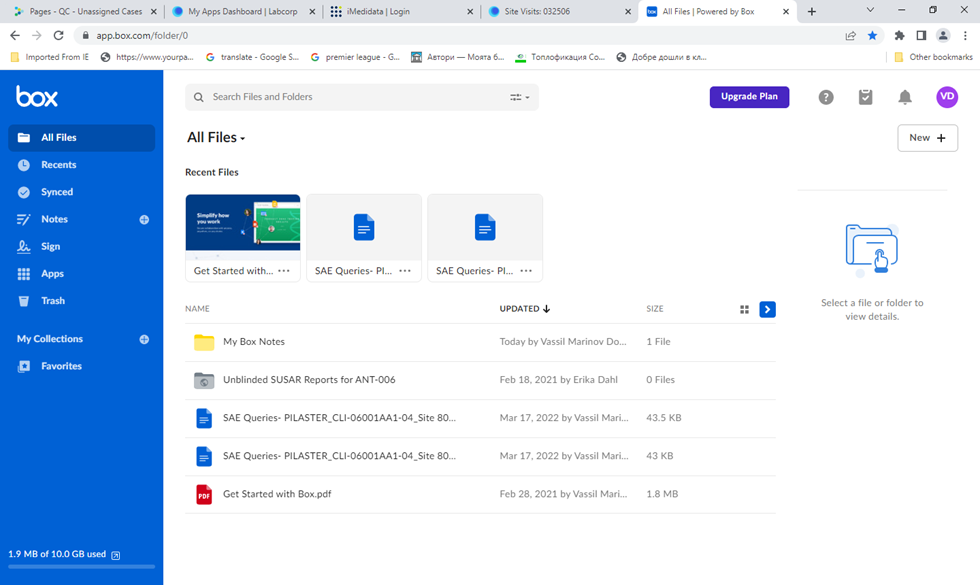Open the VD account avatar menu
The height and width of the screenshot is (585, 980).
click(947, 97)
